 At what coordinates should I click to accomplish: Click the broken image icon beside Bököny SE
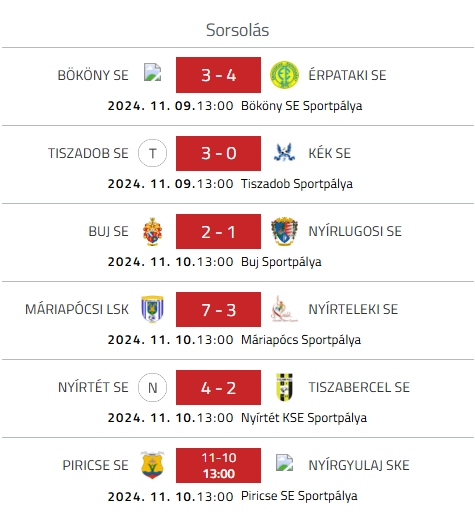[152, 72]
